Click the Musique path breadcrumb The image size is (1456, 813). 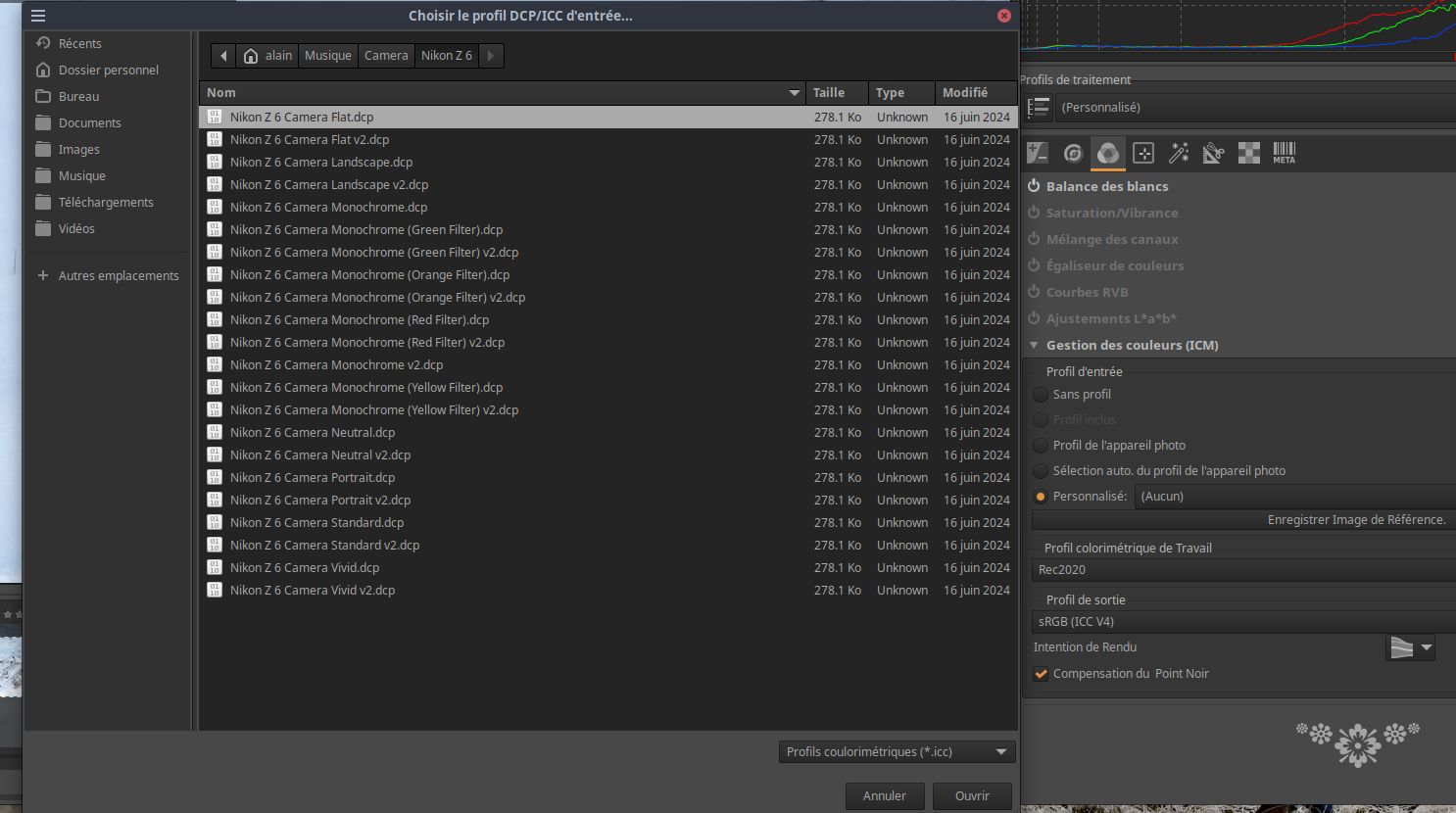[327, 56]
